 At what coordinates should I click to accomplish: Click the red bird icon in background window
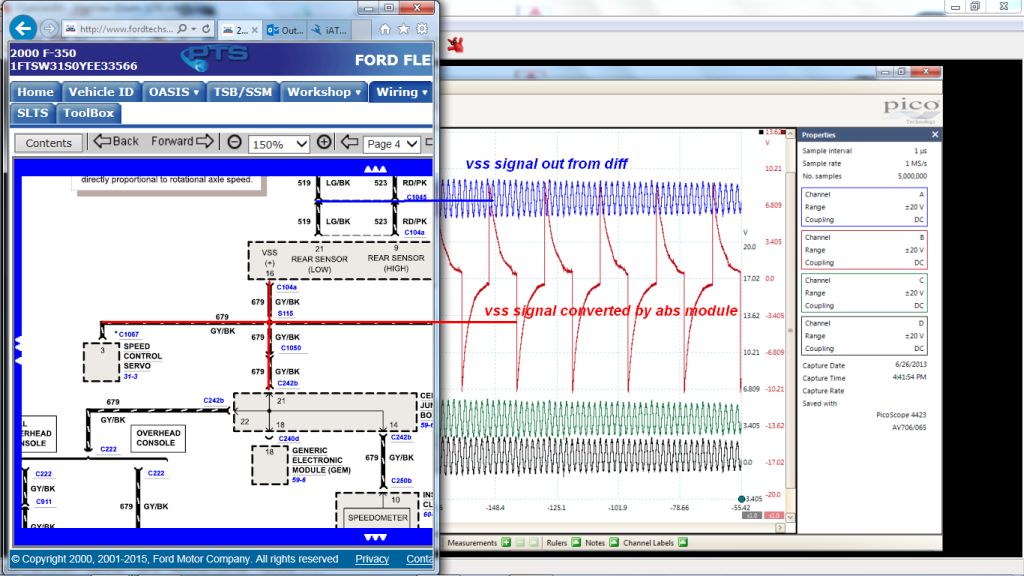[x=455, y=45]
